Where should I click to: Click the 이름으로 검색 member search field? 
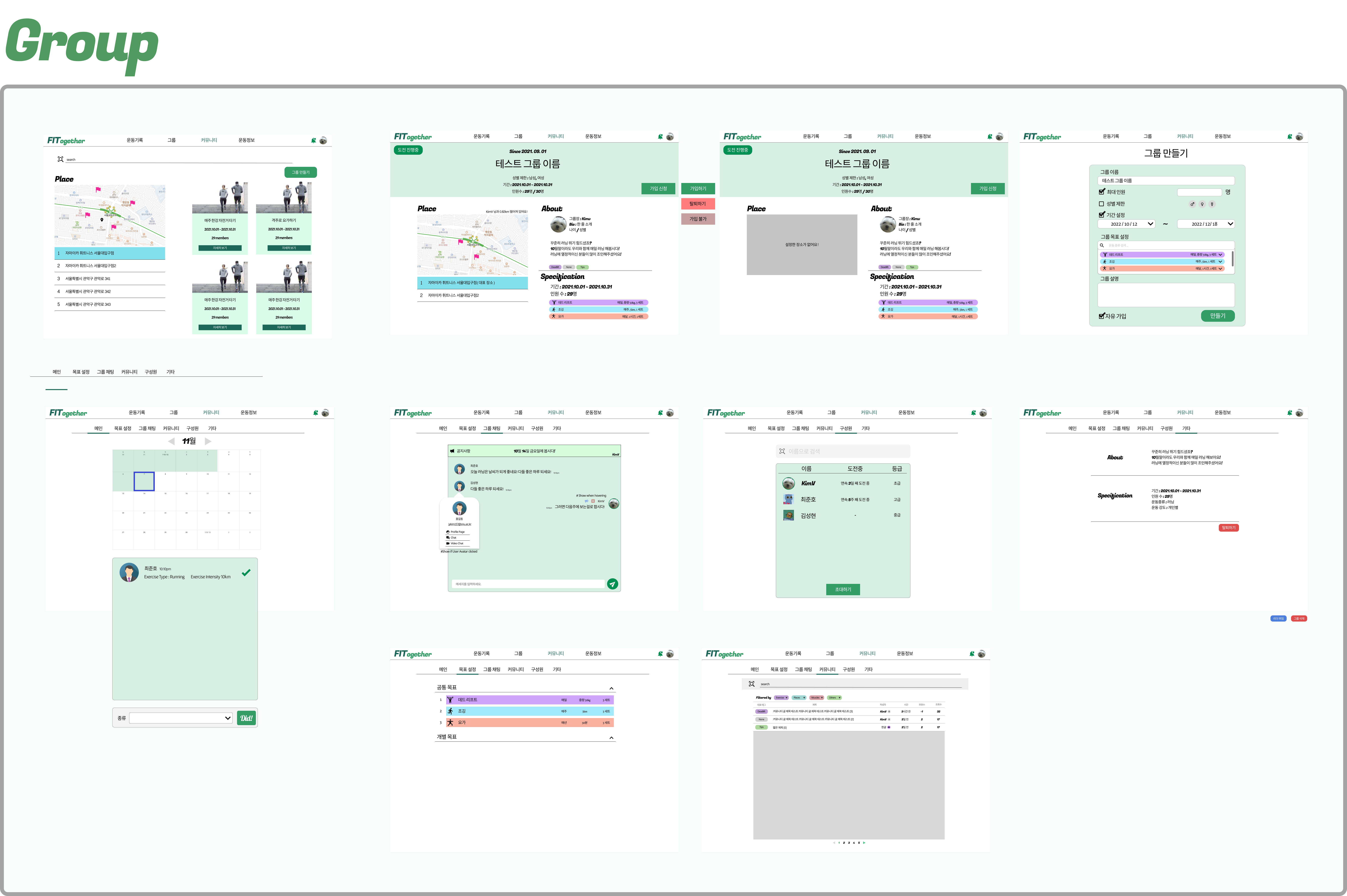(843, 451)
